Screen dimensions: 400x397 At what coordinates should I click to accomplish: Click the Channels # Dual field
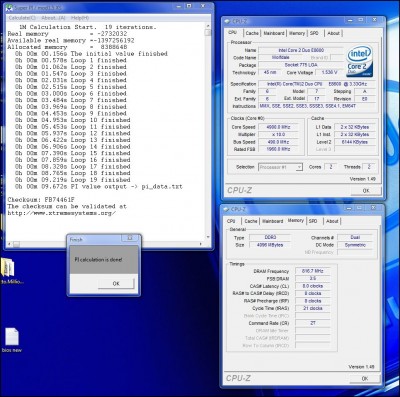pyautogui.click(x=355, y=237)
